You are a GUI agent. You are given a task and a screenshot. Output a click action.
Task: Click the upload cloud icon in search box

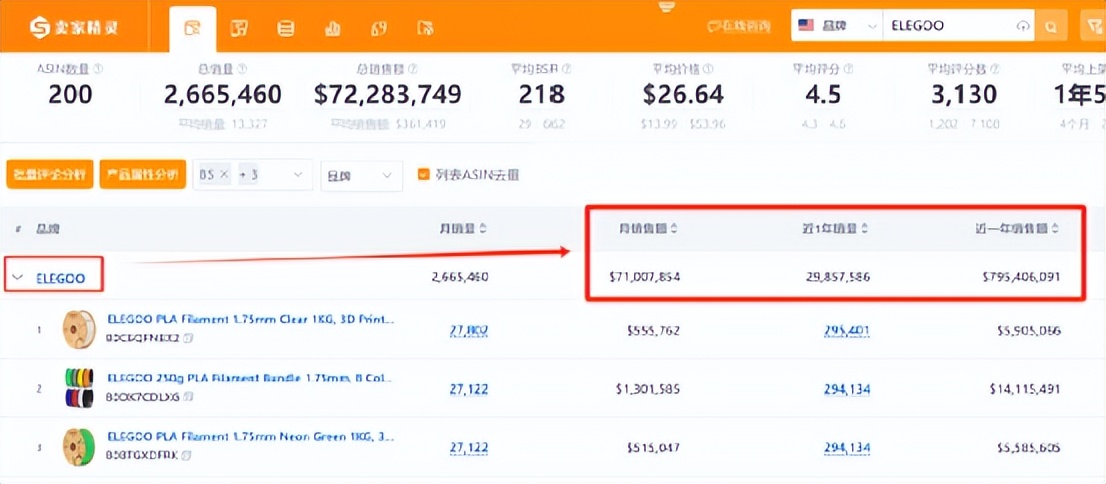click(x=1022, y=26)
